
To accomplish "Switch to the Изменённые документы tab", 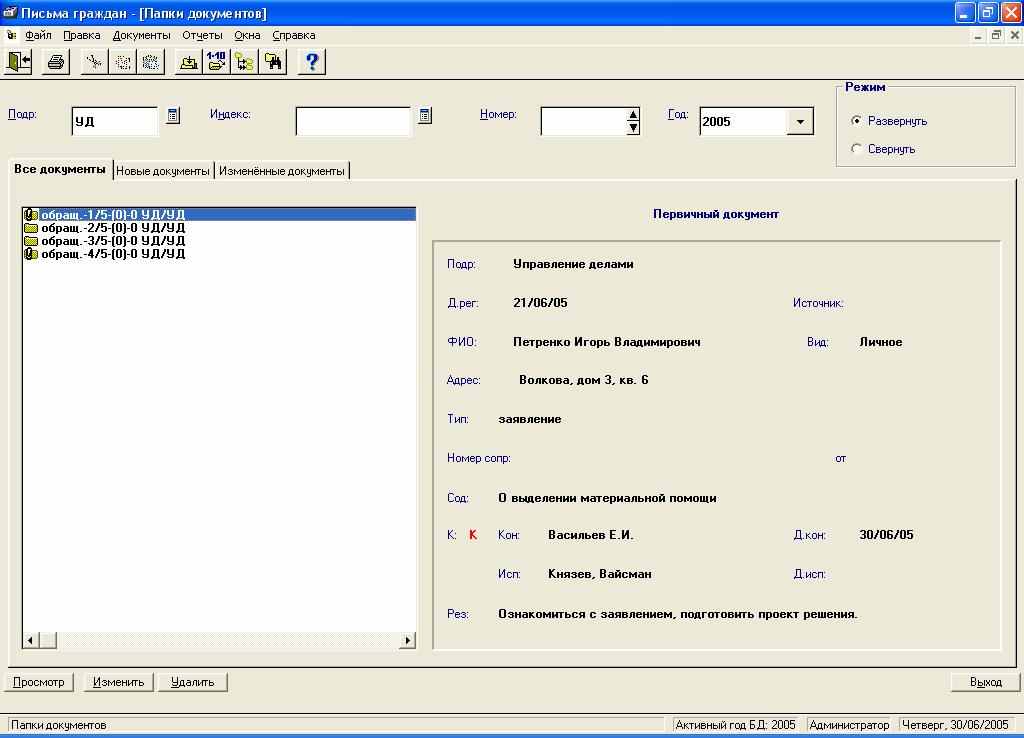I will point(281,171).
